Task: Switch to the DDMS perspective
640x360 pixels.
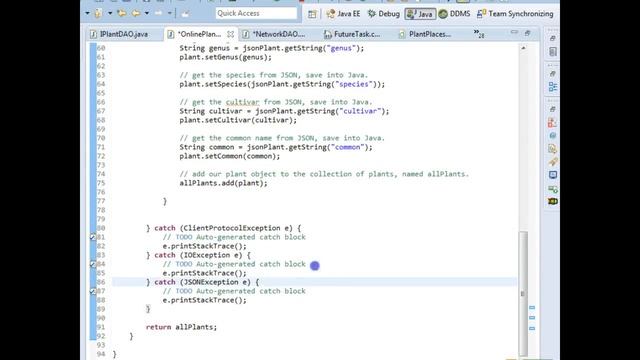Action: [454, 14]
